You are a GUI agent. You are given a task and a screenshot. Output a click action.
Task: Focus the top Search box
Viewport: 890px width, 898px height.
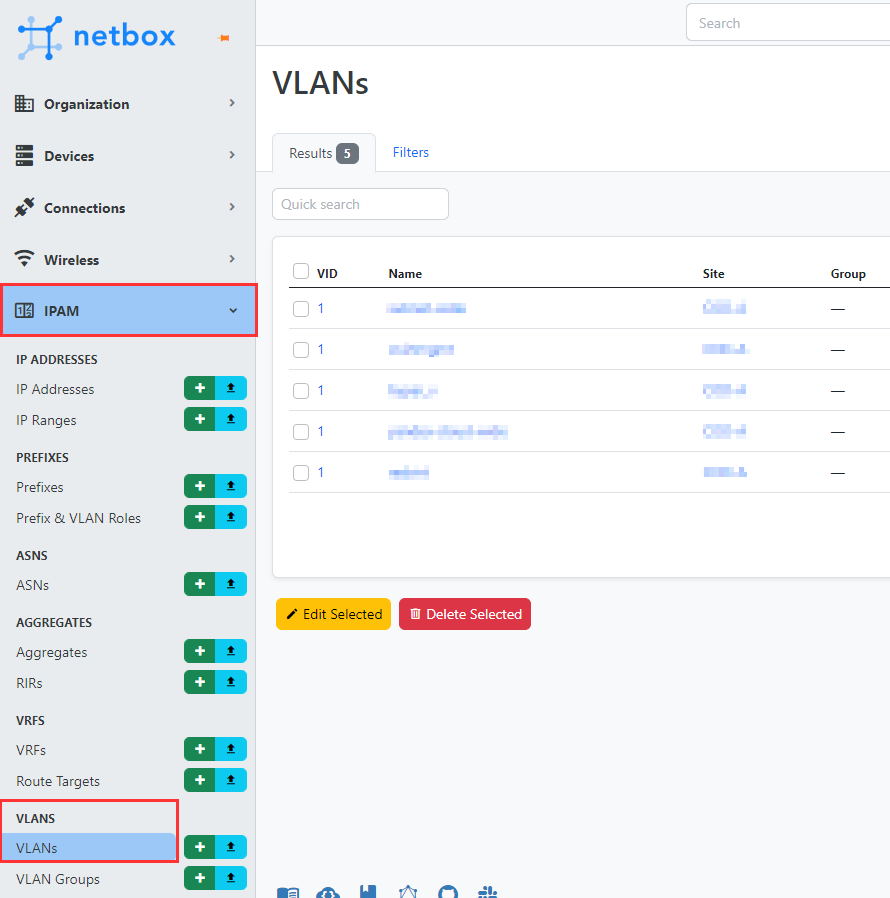[788, 23]
